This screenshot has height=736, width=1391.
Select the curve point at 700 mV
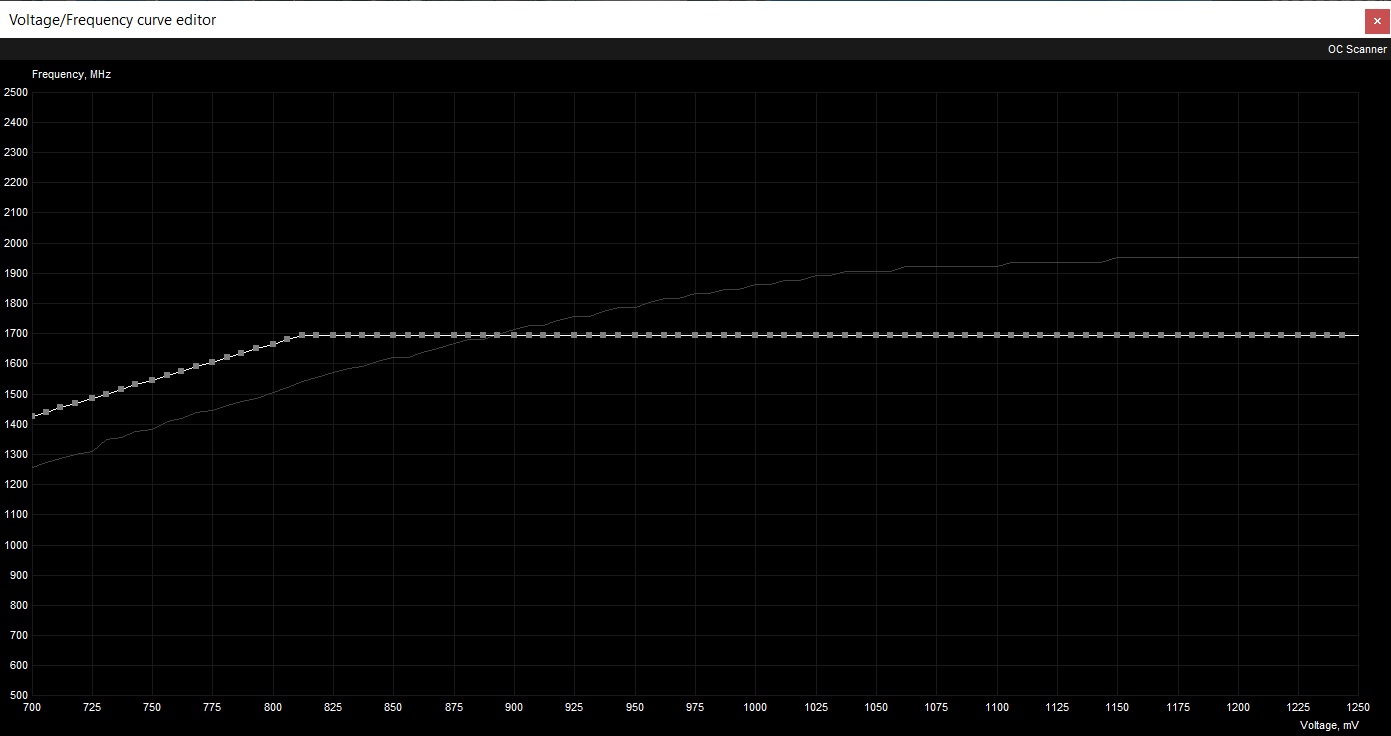(x=33, y=416)
